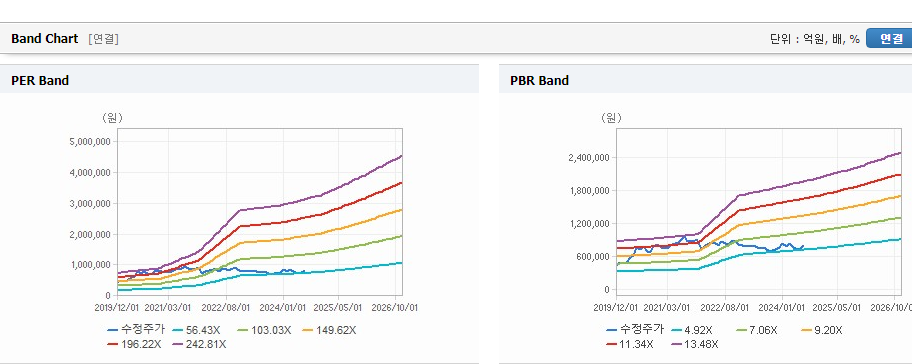Viewport: 912px width, 364px height.
Task: Click the (원) unit label above PER chart
Action: pyautogui.click(x=112, y=118)
